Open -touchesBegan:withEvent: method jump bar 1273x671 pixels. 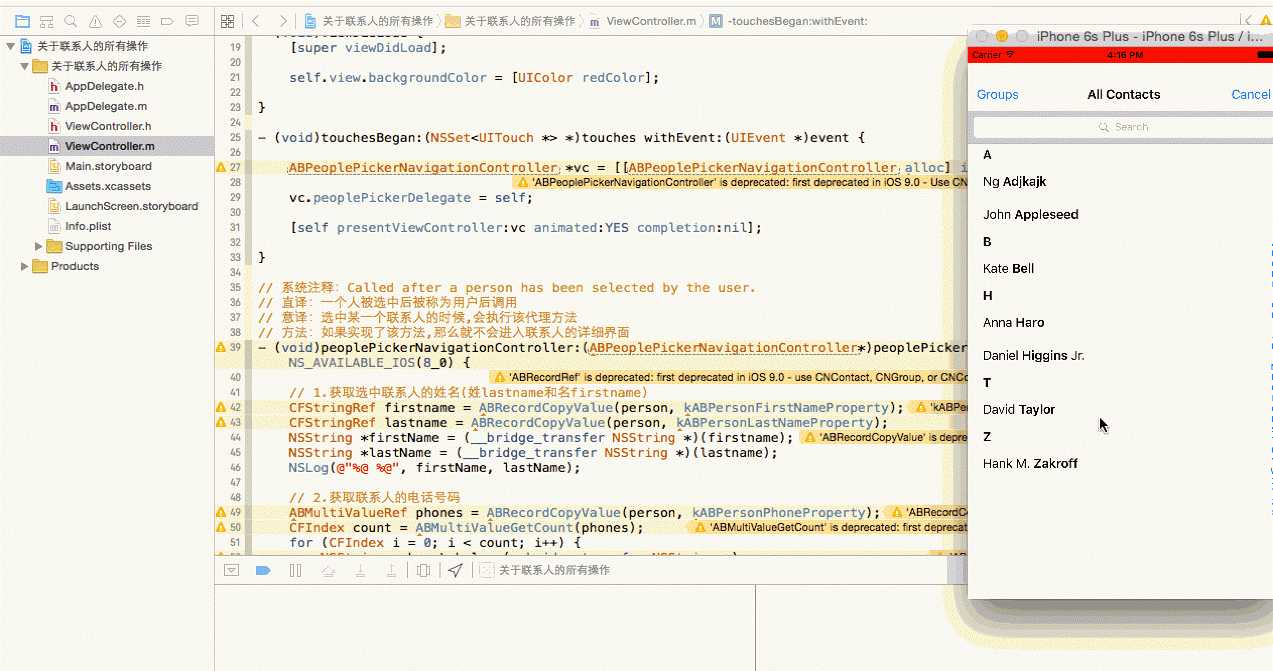pyautogui.click(x=788, y=21)
